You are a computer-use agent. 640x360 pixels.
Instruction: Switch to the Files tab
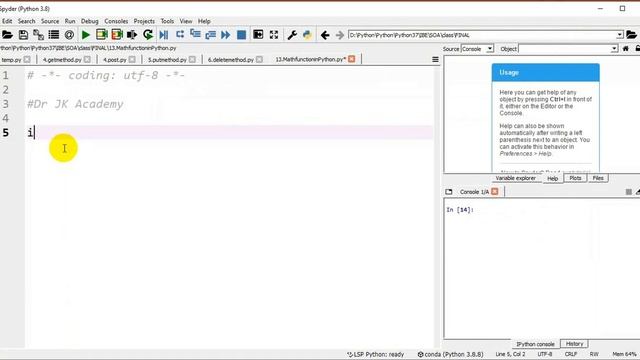(598, 178)
